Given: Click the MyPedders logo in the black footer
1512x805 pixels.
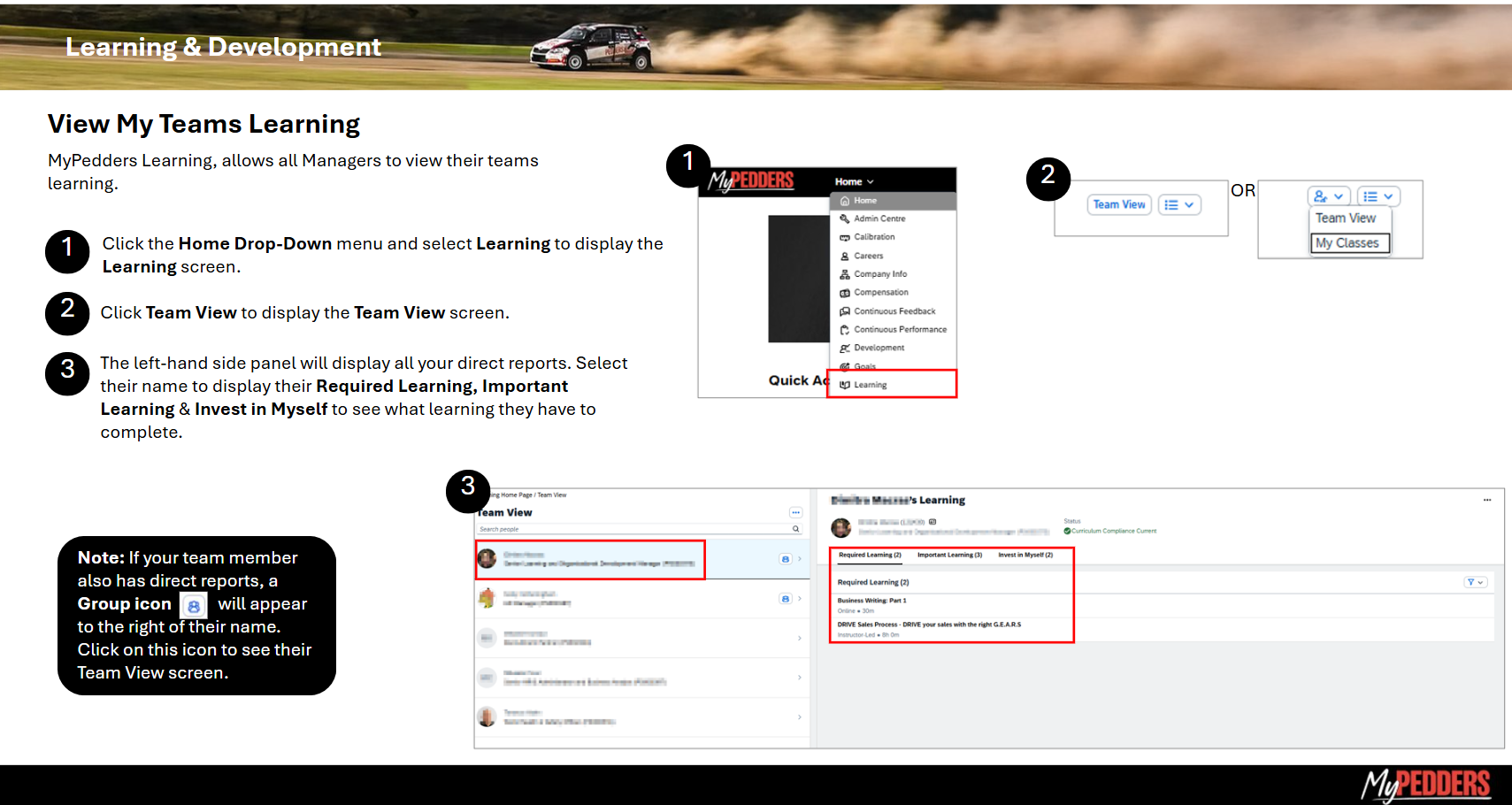Looking at the screenshot, I should pyautogui.click(x=1425, y=785).
